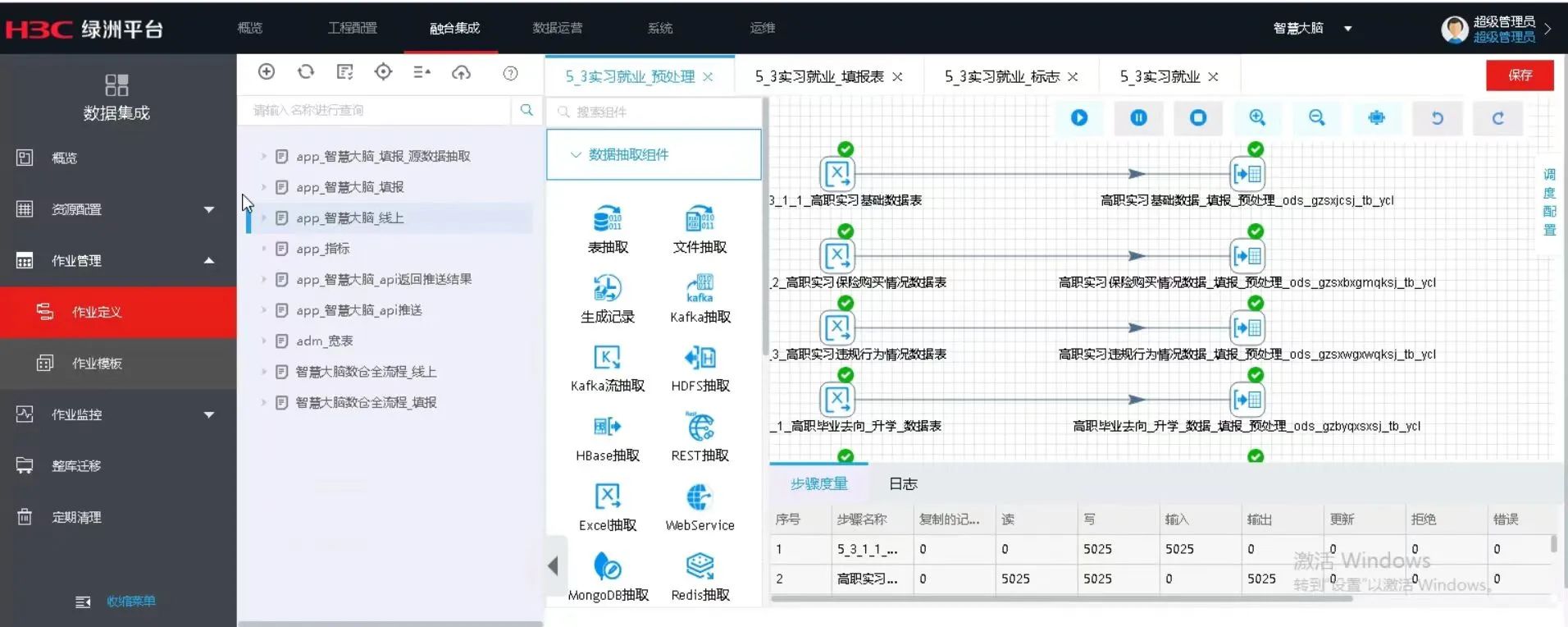The width and height of the screenshot is (1568, 627).
Task: Collapse the 作业管理 sidebar menu
Action: point(209,260)
